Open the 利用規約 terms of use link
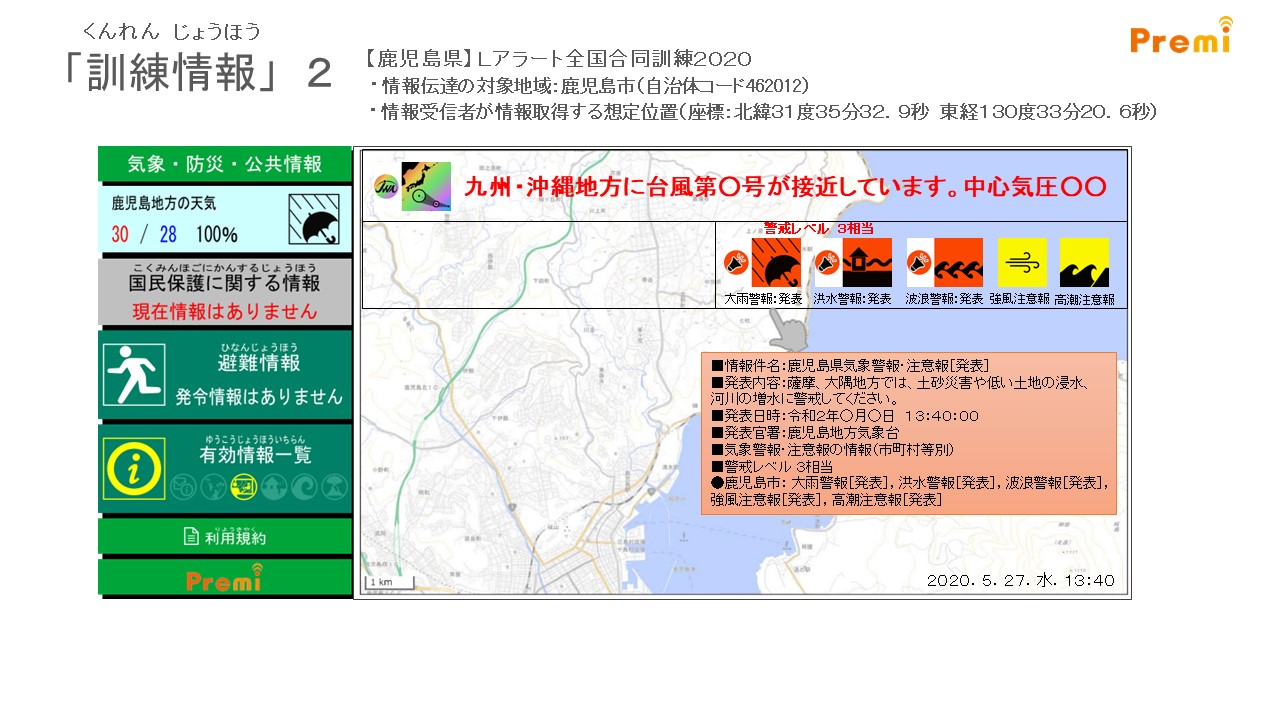 (x=225, y=537)
